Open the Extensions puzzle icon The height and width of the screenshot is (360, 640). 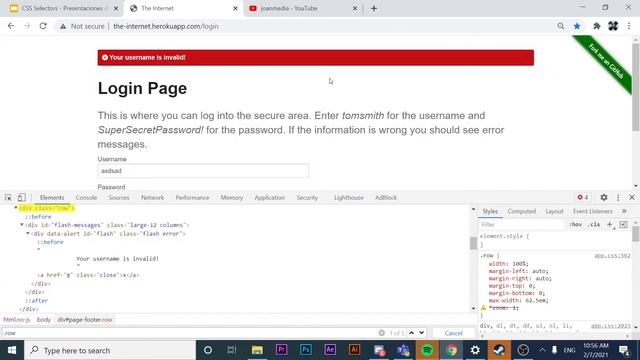click(x=597, y=26)
